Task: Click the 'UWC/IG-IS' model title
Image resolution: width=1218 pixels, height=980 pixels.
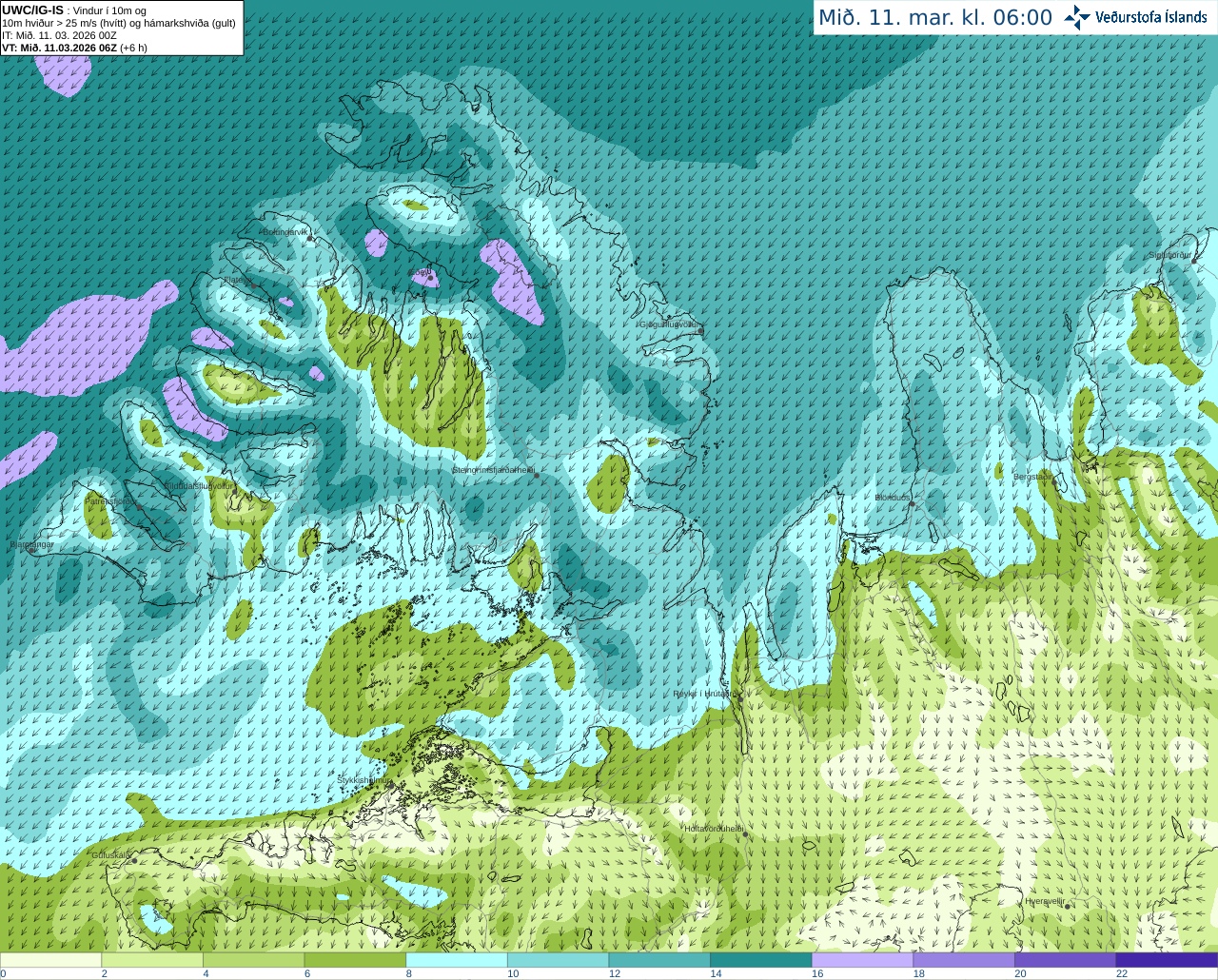Action: pyautogui.click(x=32, y=10)
